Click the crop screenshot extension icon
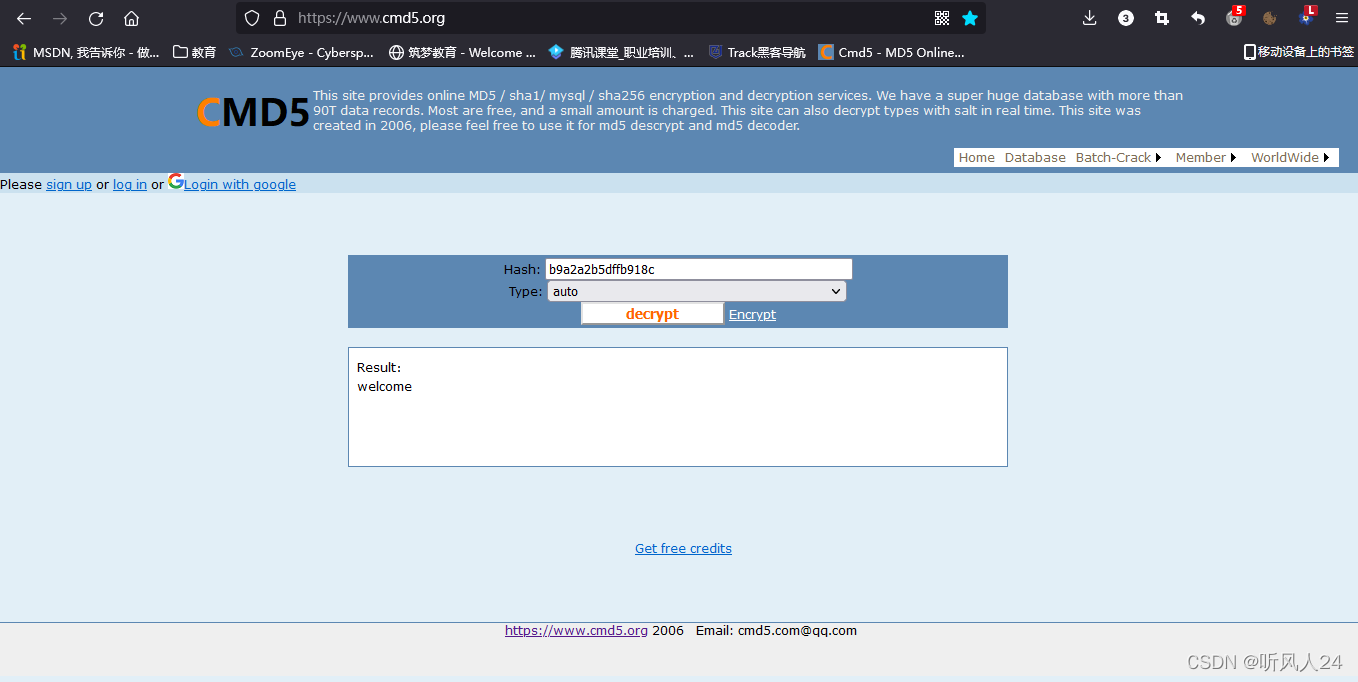Screen dimensions: 1358x682 [x=1162, y=18]
